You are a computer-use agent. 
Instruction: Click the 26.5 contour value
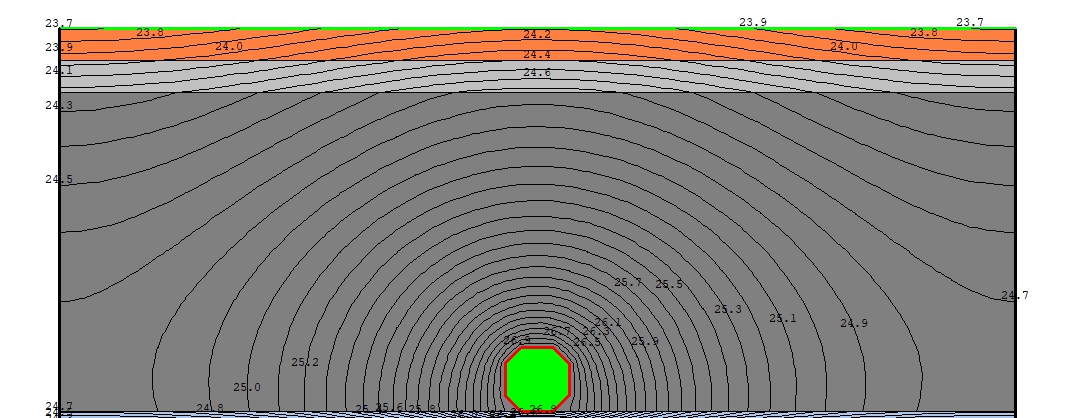point(587,342)
